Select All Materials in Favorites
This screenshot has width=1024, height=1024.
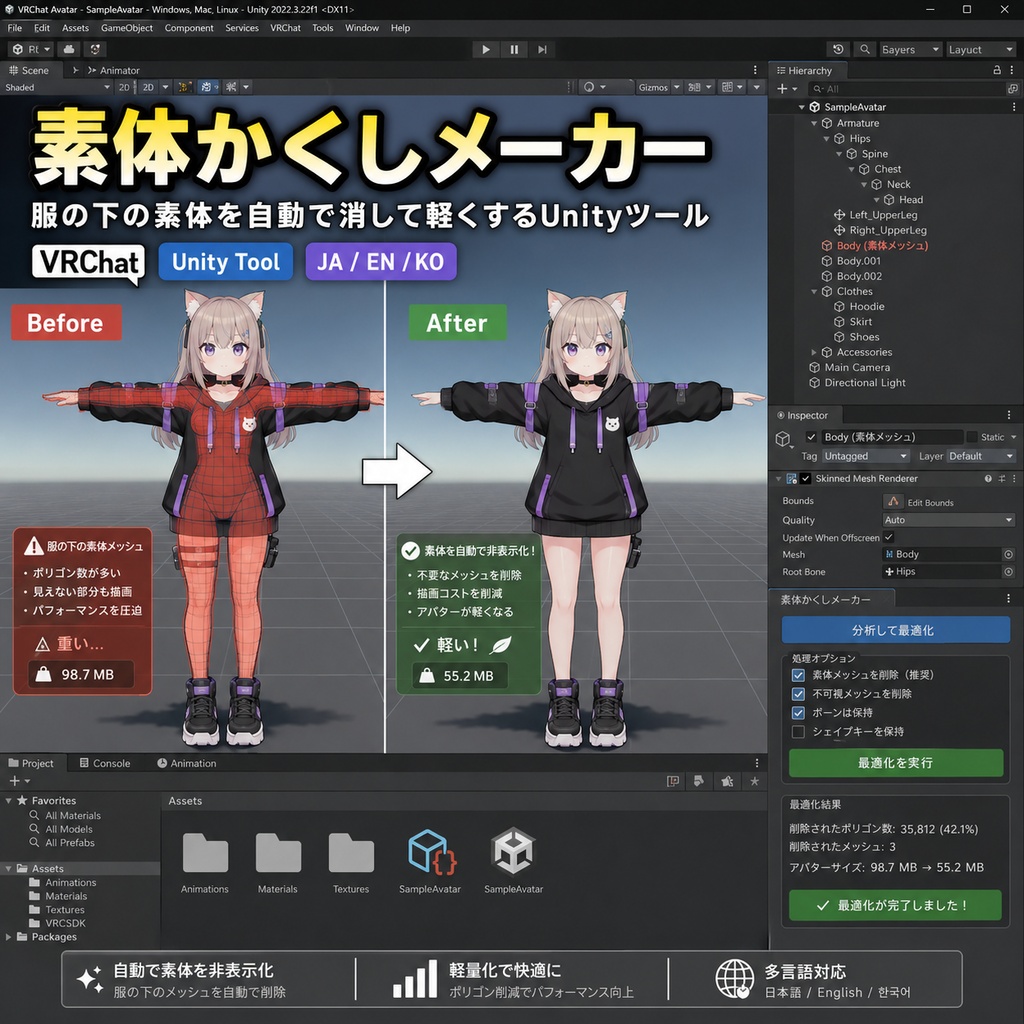click(65, 816)
